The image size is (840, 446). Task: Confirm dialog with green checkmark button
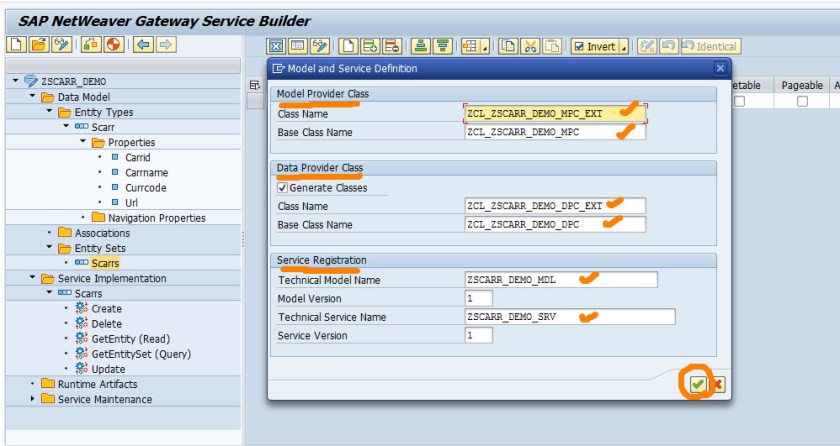[x=697, y=384]
